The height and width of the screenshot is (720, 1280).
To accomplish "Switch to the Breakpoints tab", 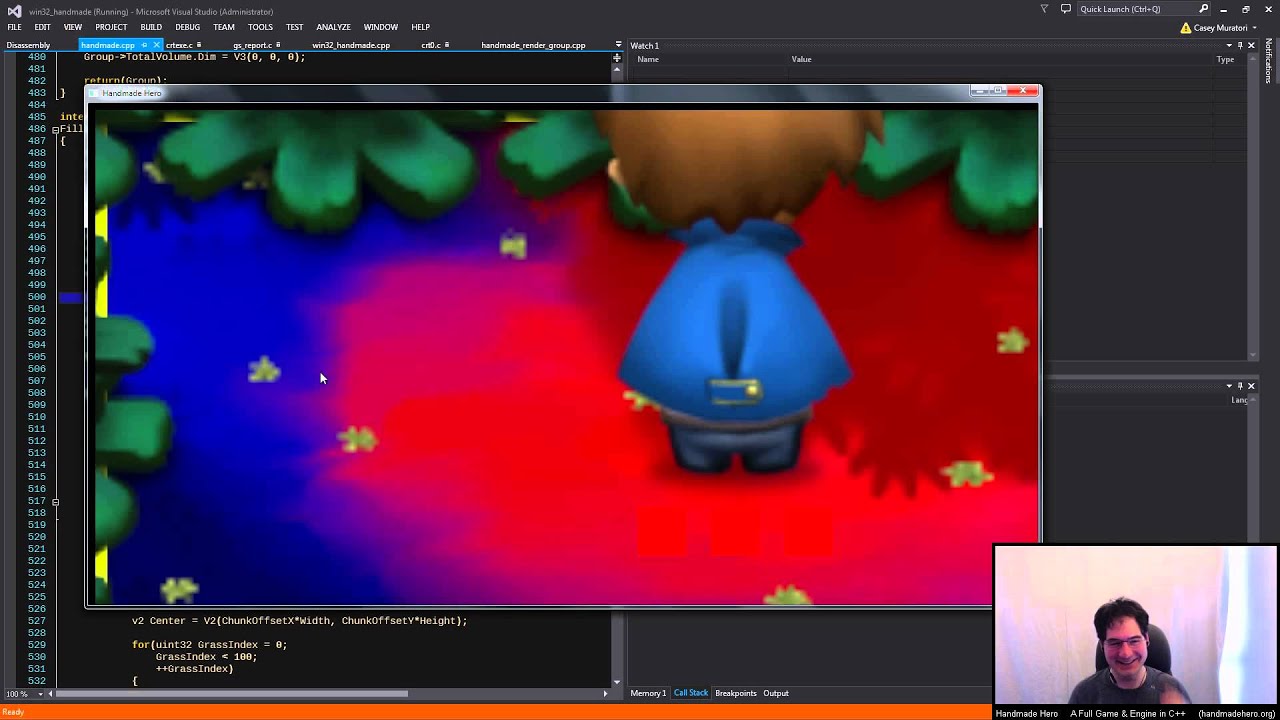I will pos(735,693).
